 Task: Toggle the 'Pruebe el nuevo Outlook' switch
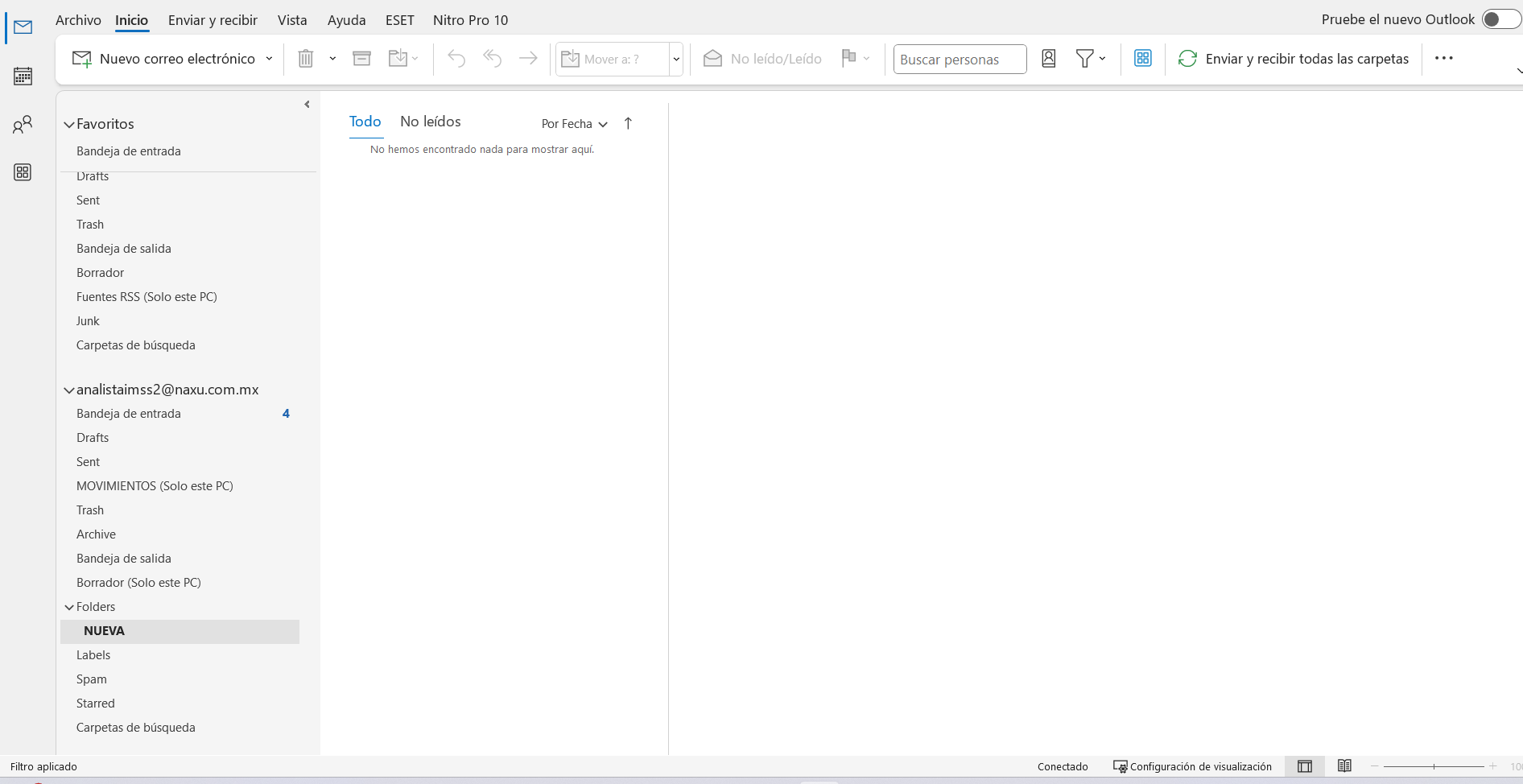(1500, 19)
